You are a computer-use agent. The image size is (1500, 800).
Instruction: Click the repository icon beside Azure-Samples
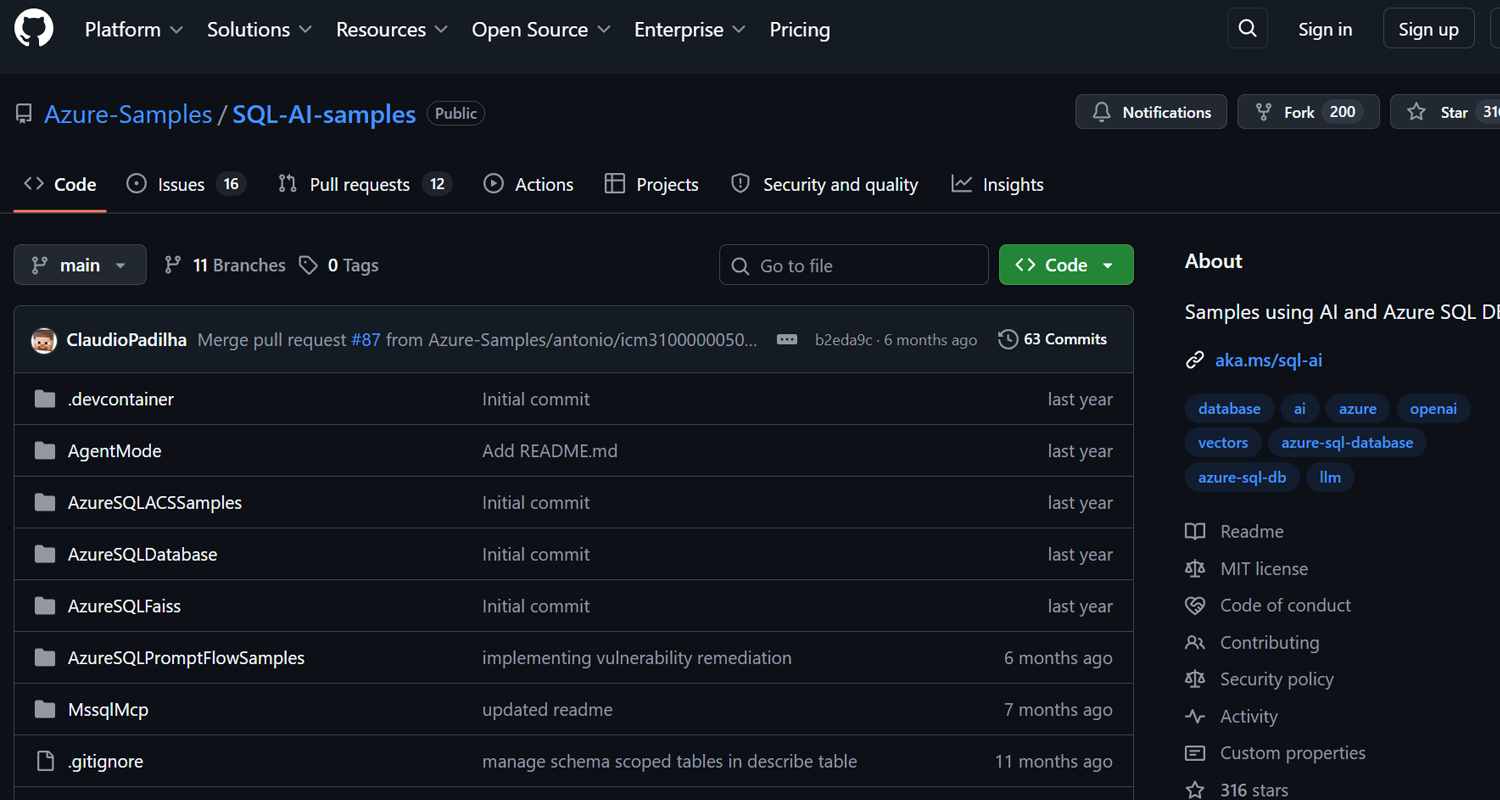click(24, 114)
